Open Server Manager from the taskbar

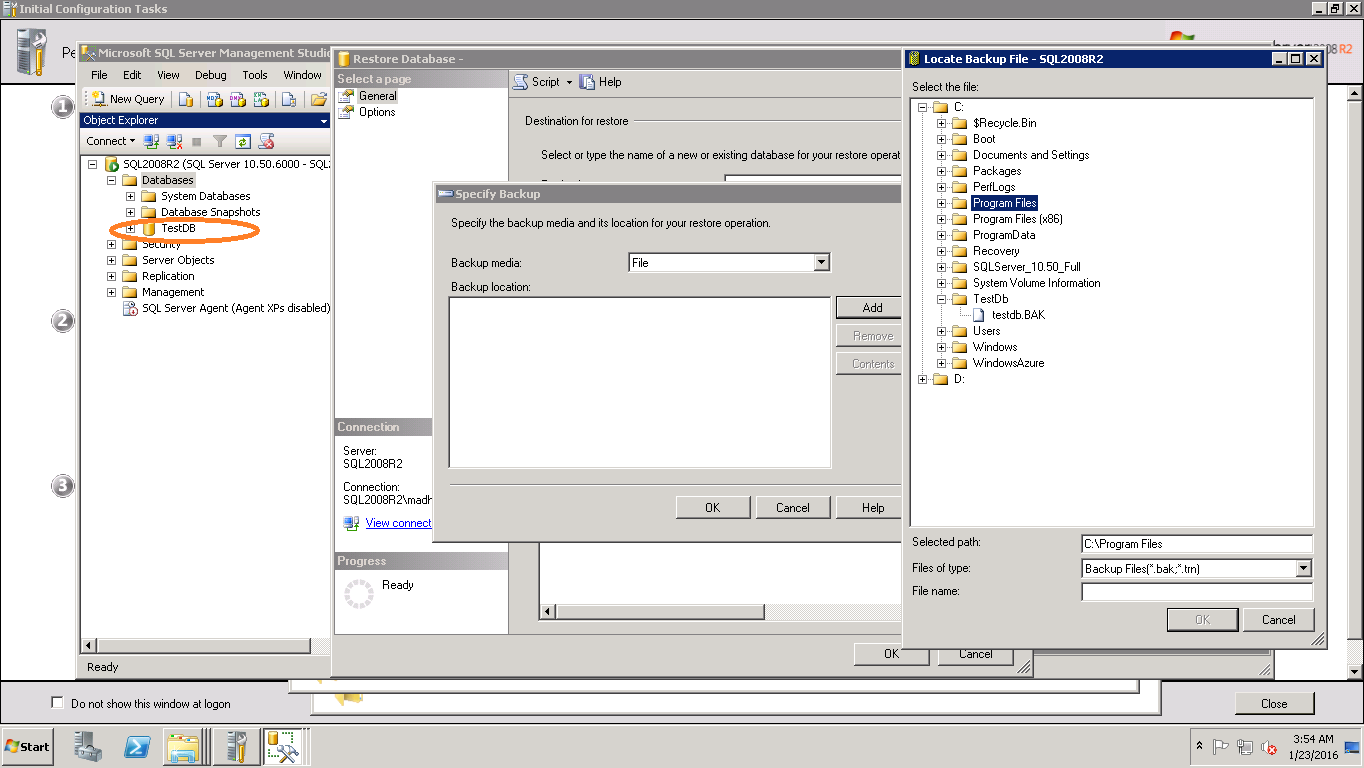[88, 747]
